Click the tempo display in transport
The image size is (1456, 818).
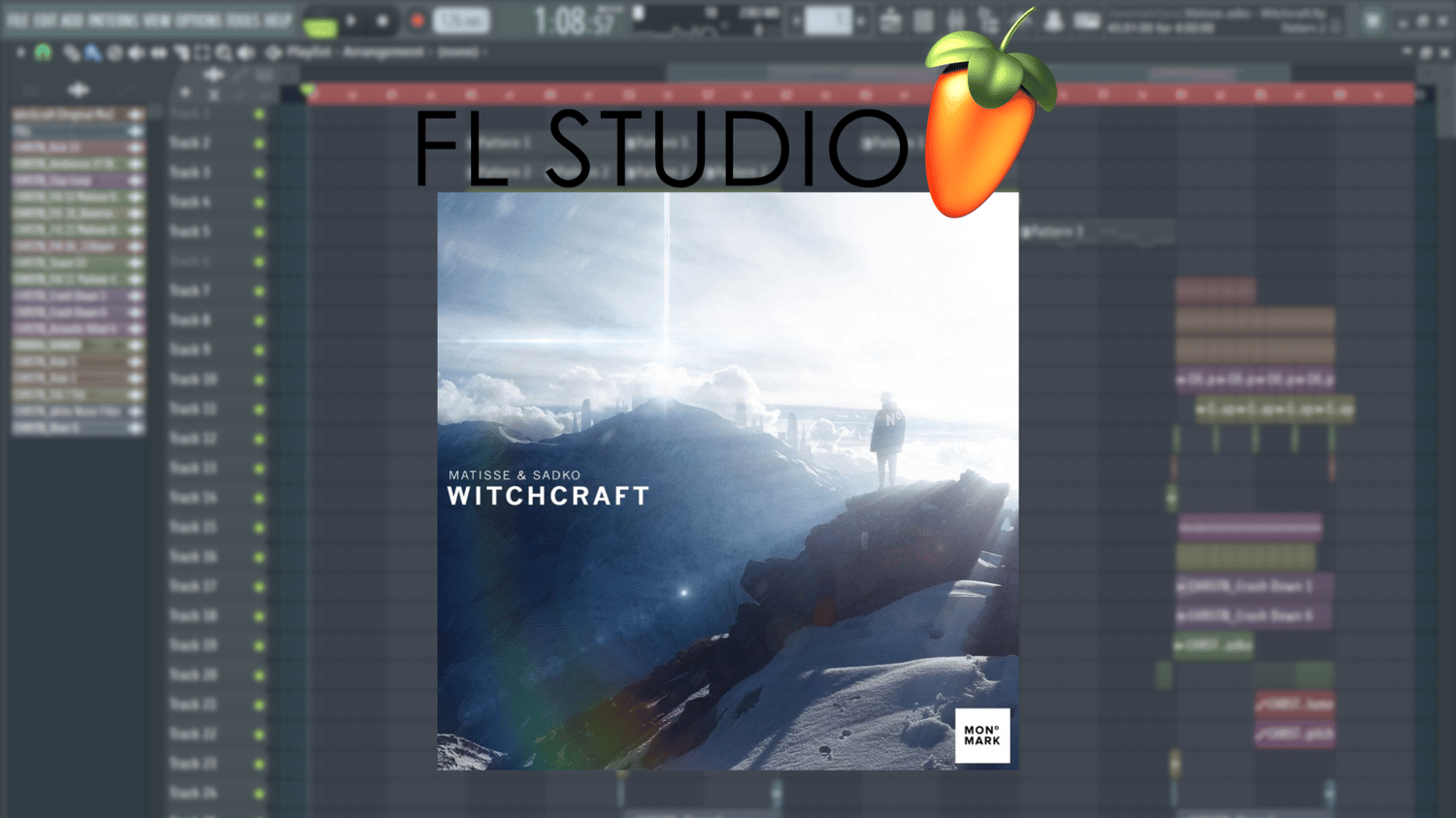[x=461, y=20]
